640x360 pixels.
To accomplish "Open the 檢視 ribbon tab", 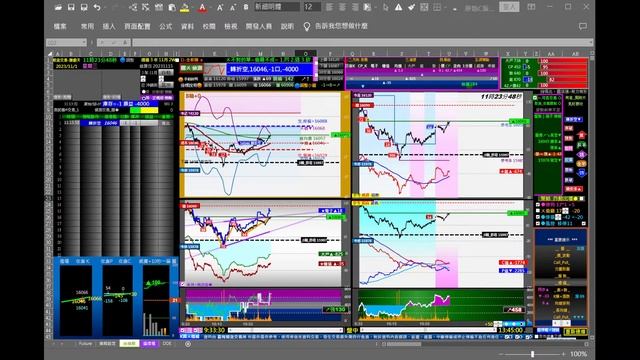I will coord(231,26).
